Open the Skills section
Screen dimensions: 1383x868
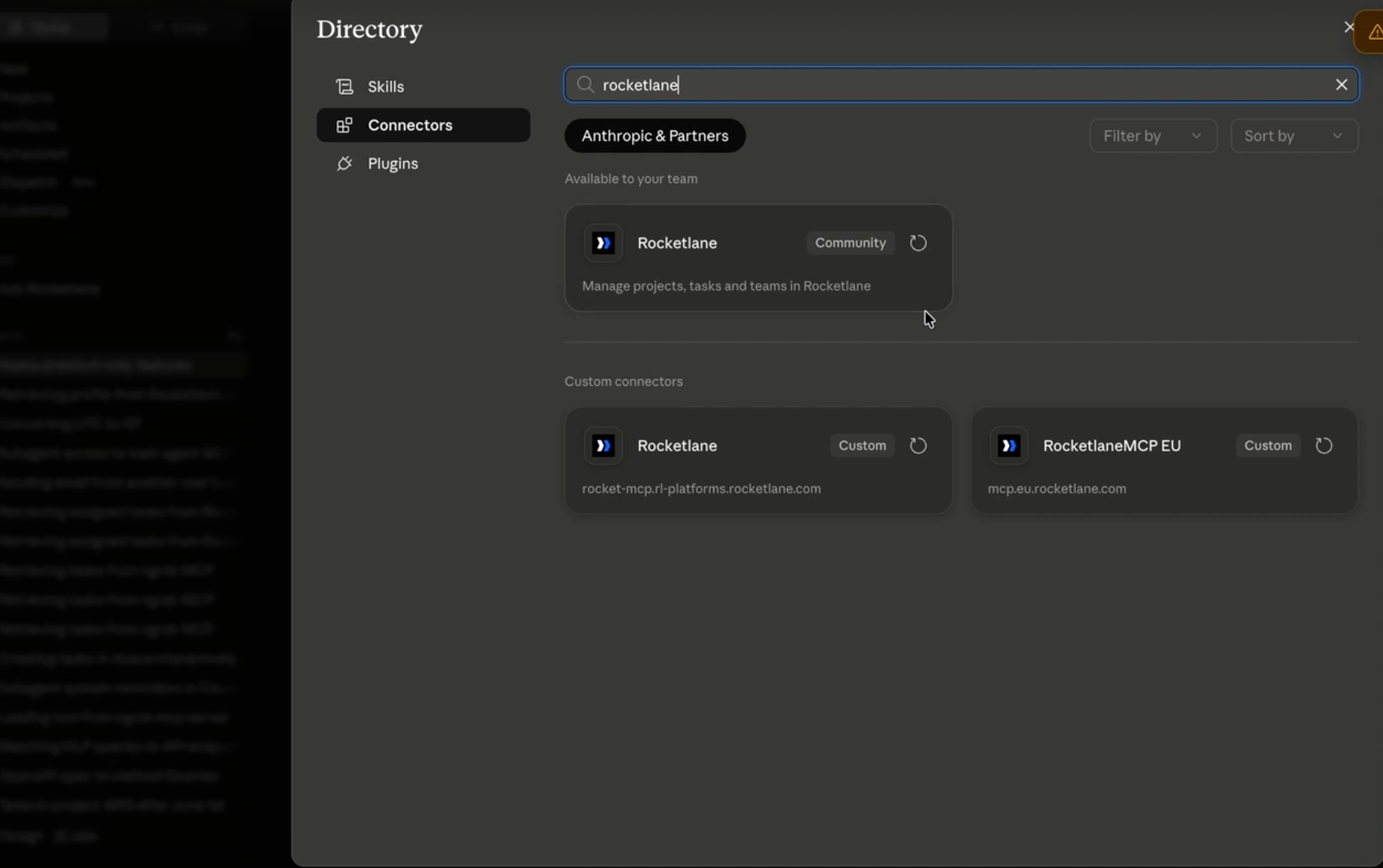pos(423,87)
